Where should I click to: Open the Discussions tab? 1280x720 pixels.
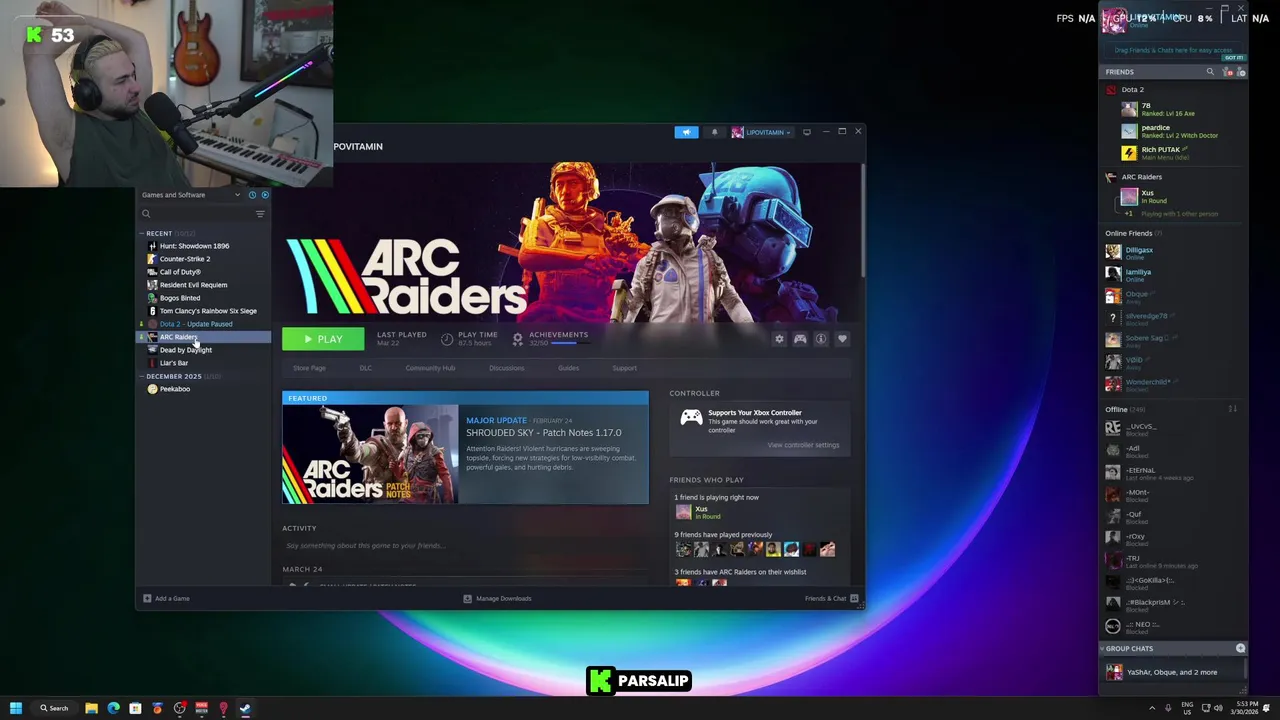click(x=506, y=368)
